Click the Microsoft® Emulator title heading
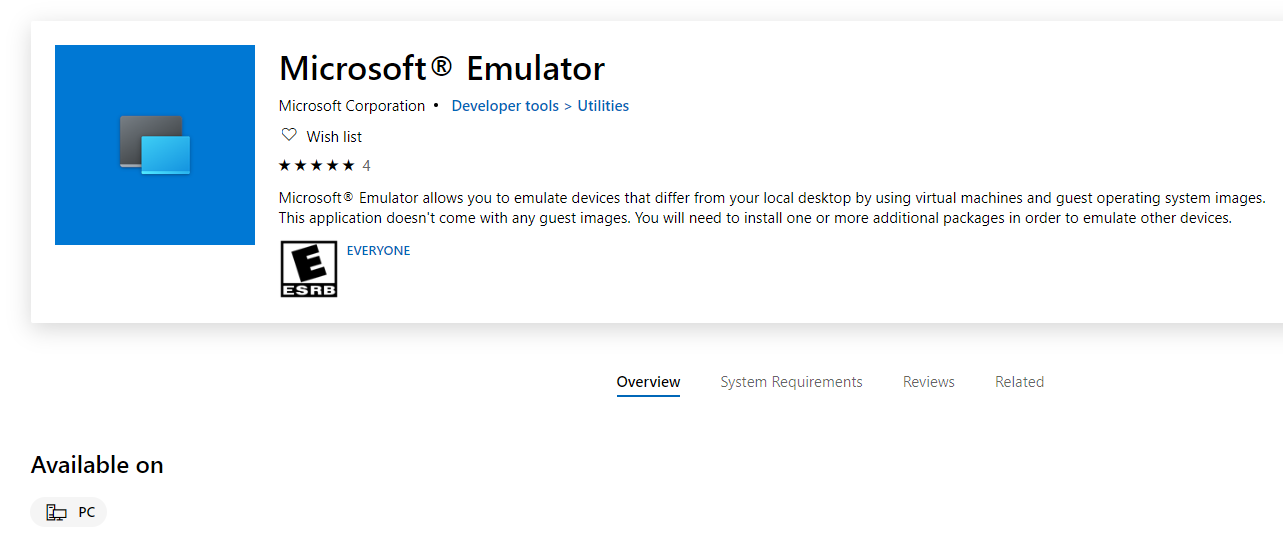 click(441, 68)
